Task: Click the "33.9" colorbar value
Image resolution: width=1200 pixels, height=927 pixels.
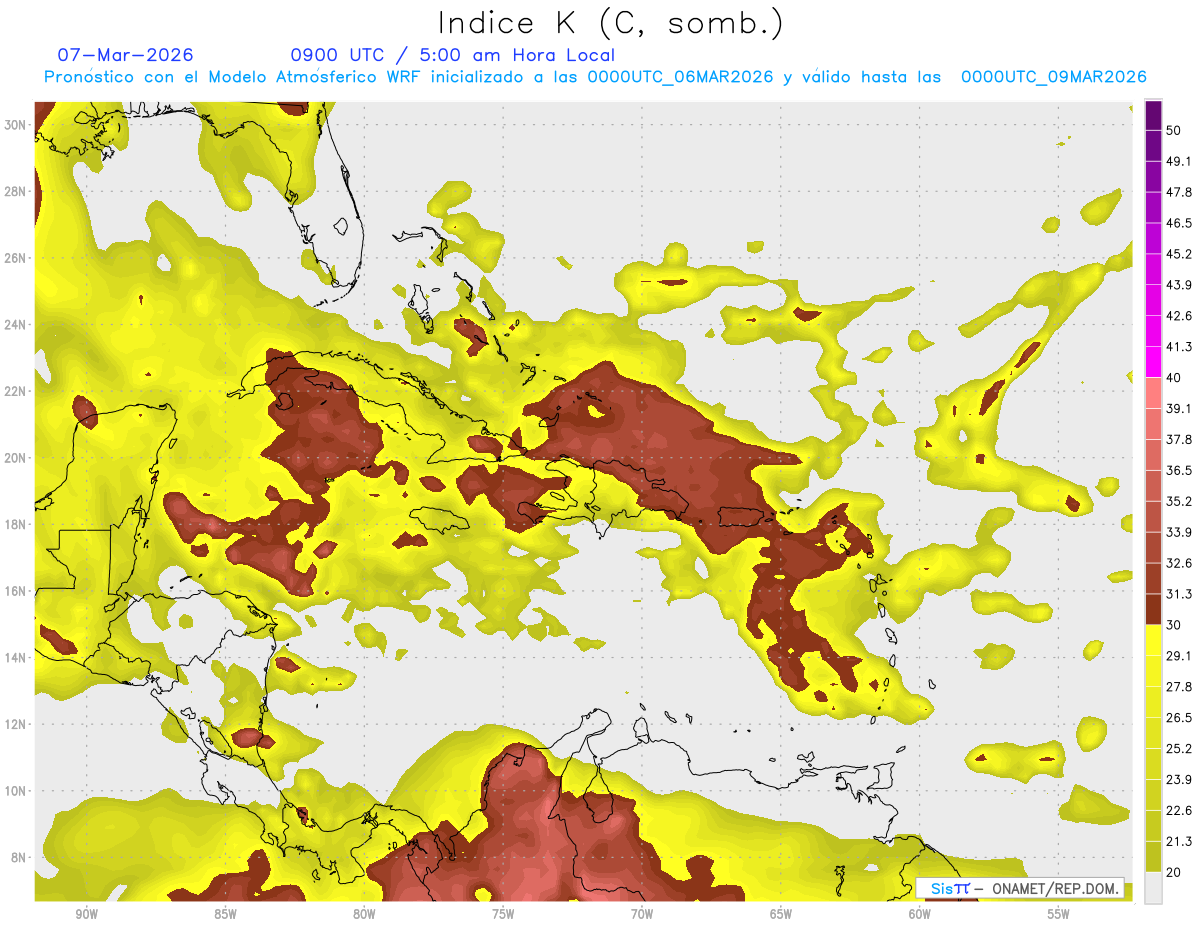Action: pyautogui.click(x=1179, y=532)
